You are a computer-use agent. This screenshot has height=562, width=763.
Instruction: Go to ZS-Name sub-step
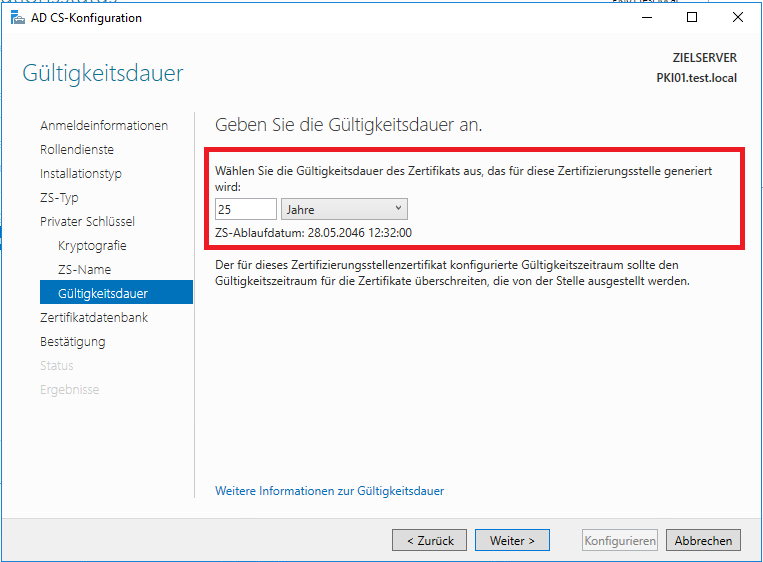click(x=84, y=270)
